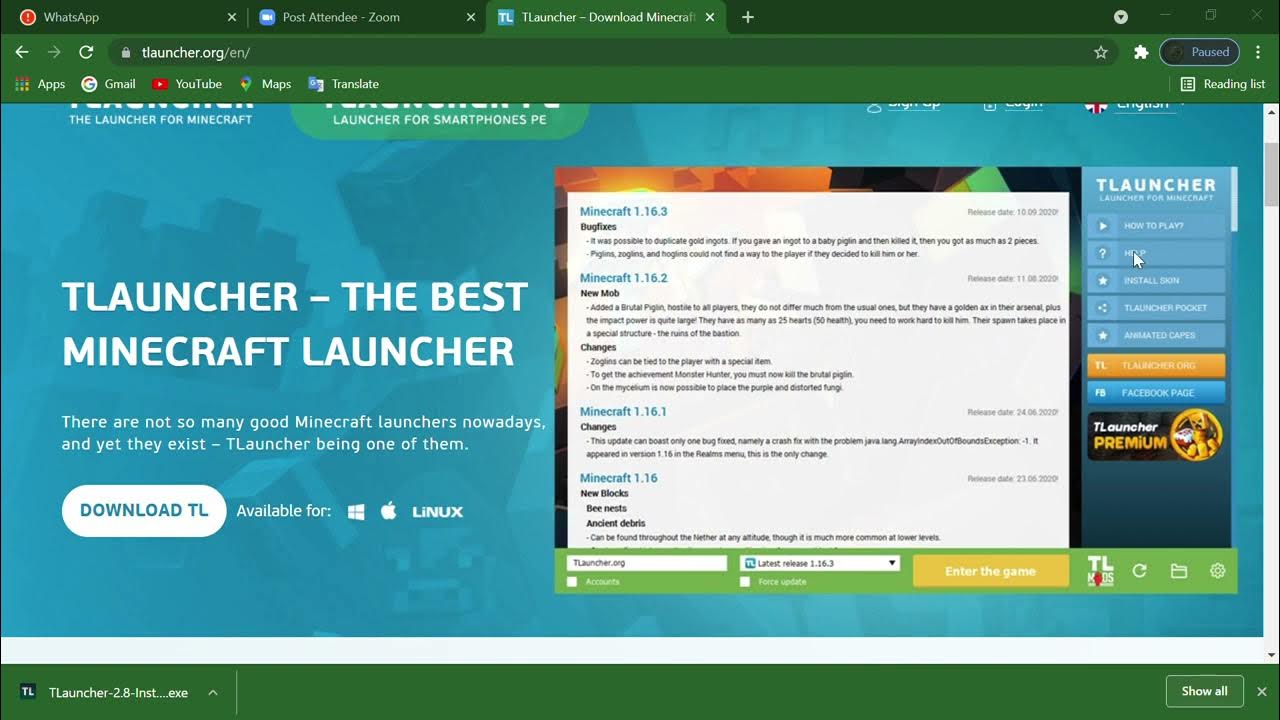1280x720 pixels.
Task: Switch to the Post Attendee - Zoom tab
Action: (x=364, y=17)
